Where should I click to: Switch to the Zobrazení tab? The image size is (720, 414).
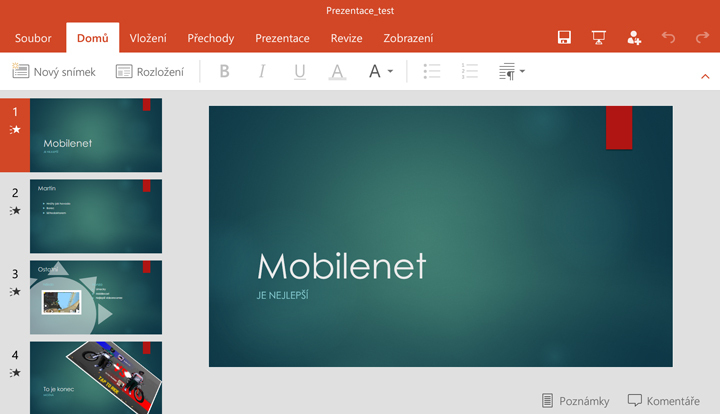[x=408, y=38]
